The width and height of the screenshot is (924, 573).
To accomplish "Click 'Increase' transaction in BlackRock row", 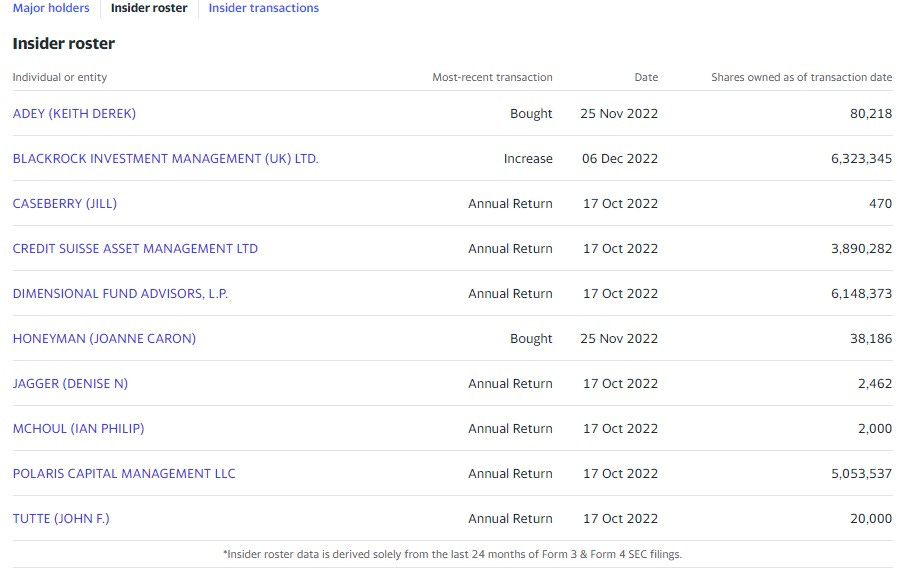I will click(528, 159).
